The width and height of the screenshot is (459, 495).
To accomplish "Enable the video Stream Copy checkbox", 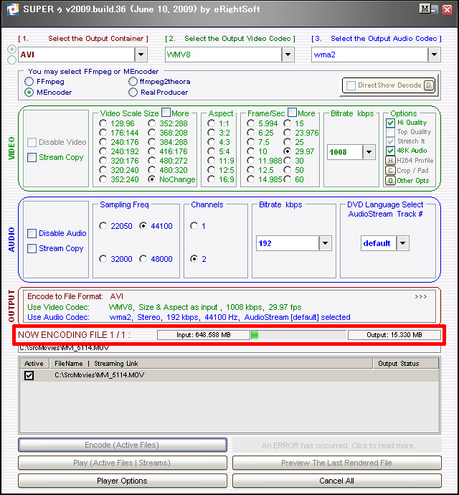I will point(32,157).
